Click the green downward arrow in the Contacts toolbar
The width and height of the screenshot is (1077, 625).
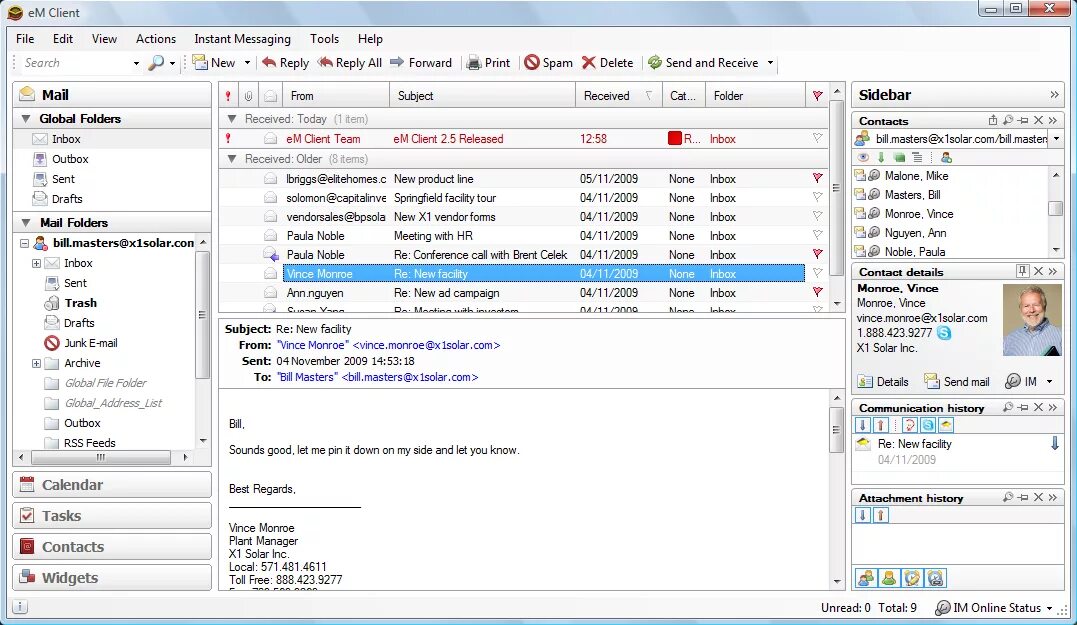pyautogui.click(x=881, y=157)
